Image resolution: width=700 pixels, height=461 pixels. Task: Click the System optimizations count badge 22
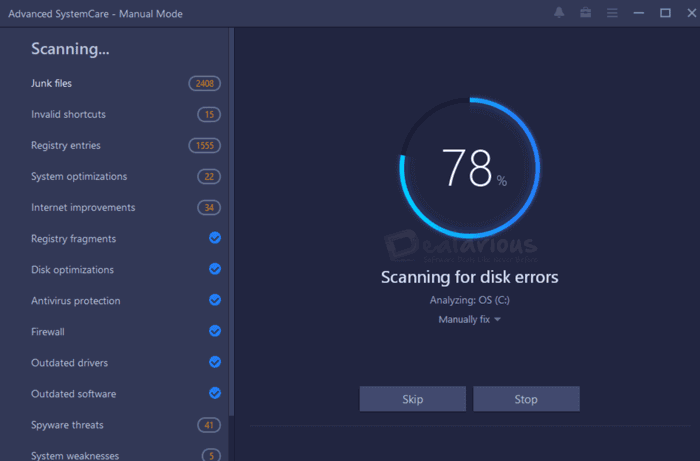point(209,177)
